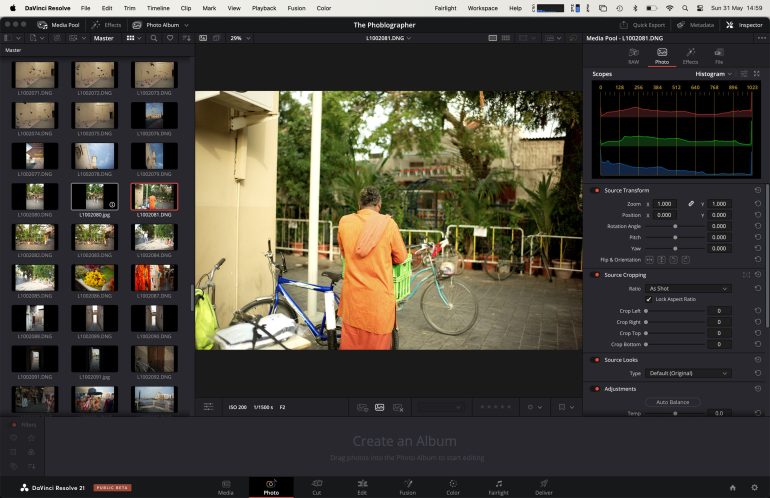Adjust the Yaw slider
770x498 pixels.
675,249
